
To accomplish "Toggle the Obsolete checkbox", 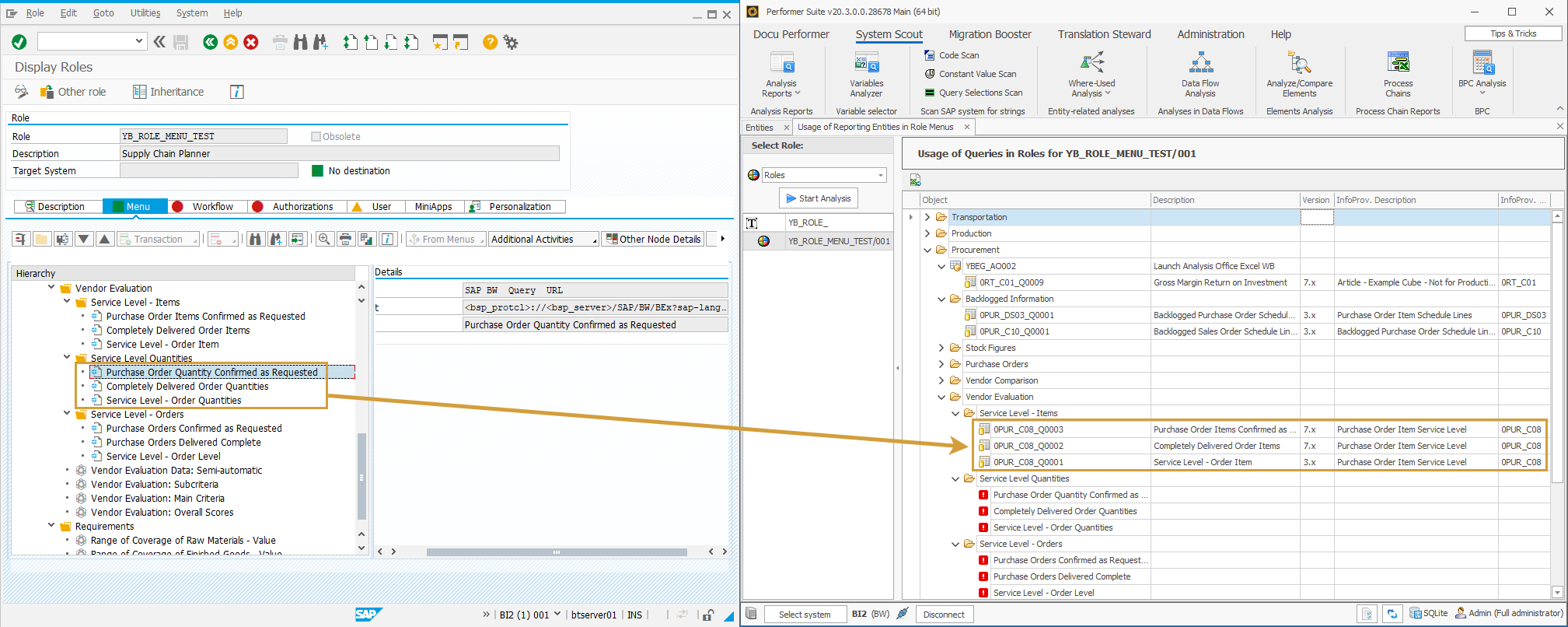I will tap(316, 137).
